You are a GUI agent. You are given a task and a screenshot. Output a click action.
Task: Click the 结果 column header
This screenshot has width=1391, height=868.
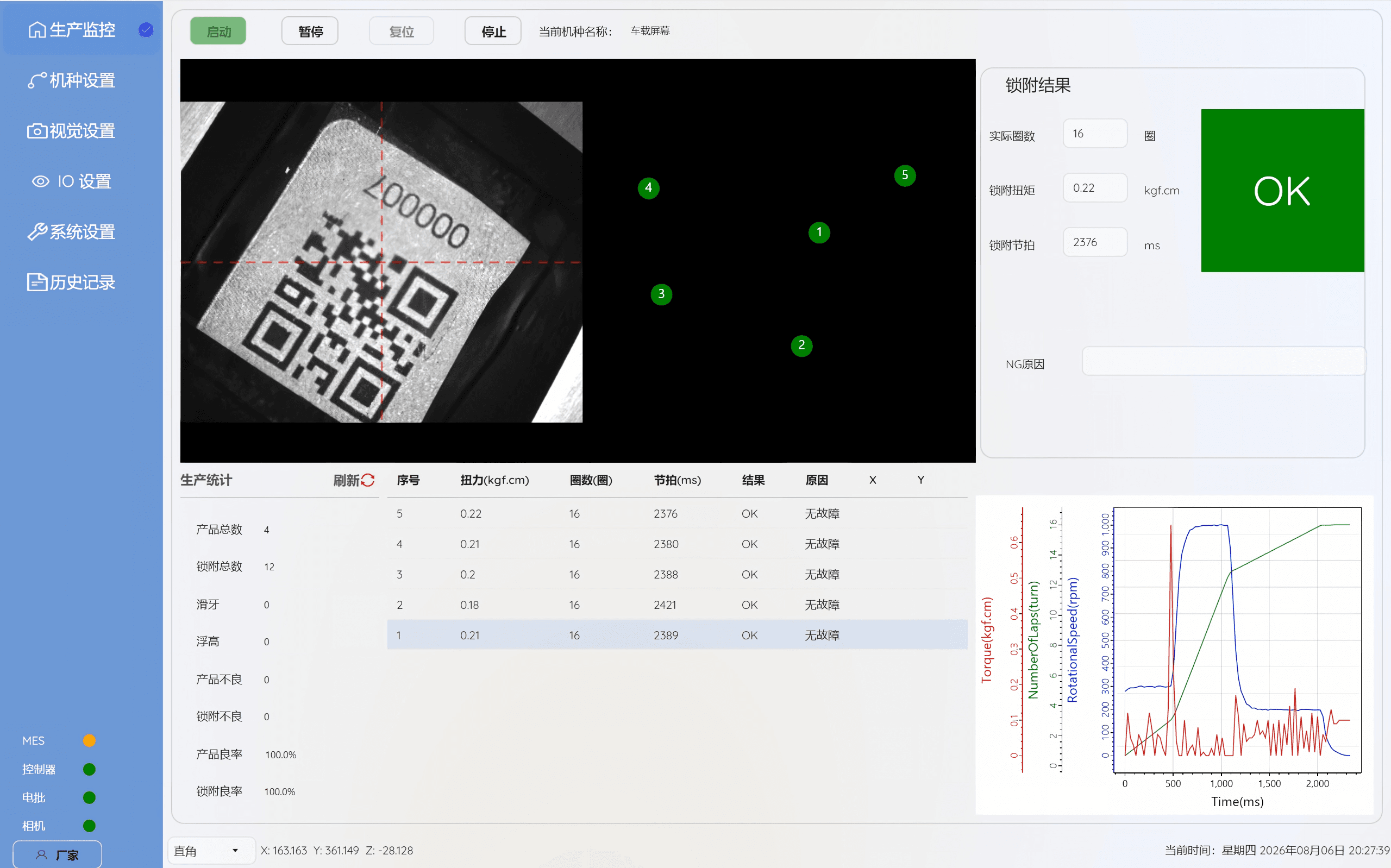point(753,480)
